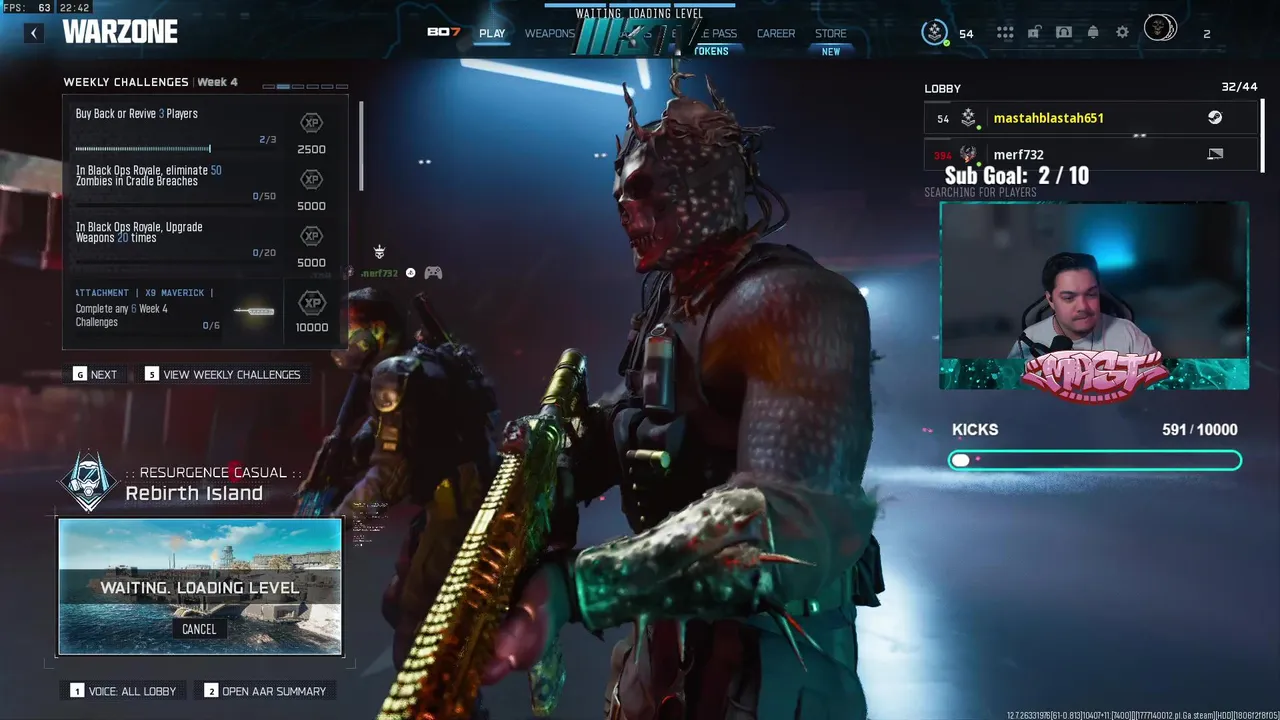Click the 32/44 lobby count
This screenshot has width=1280, height=720.
click(1239, 87)
